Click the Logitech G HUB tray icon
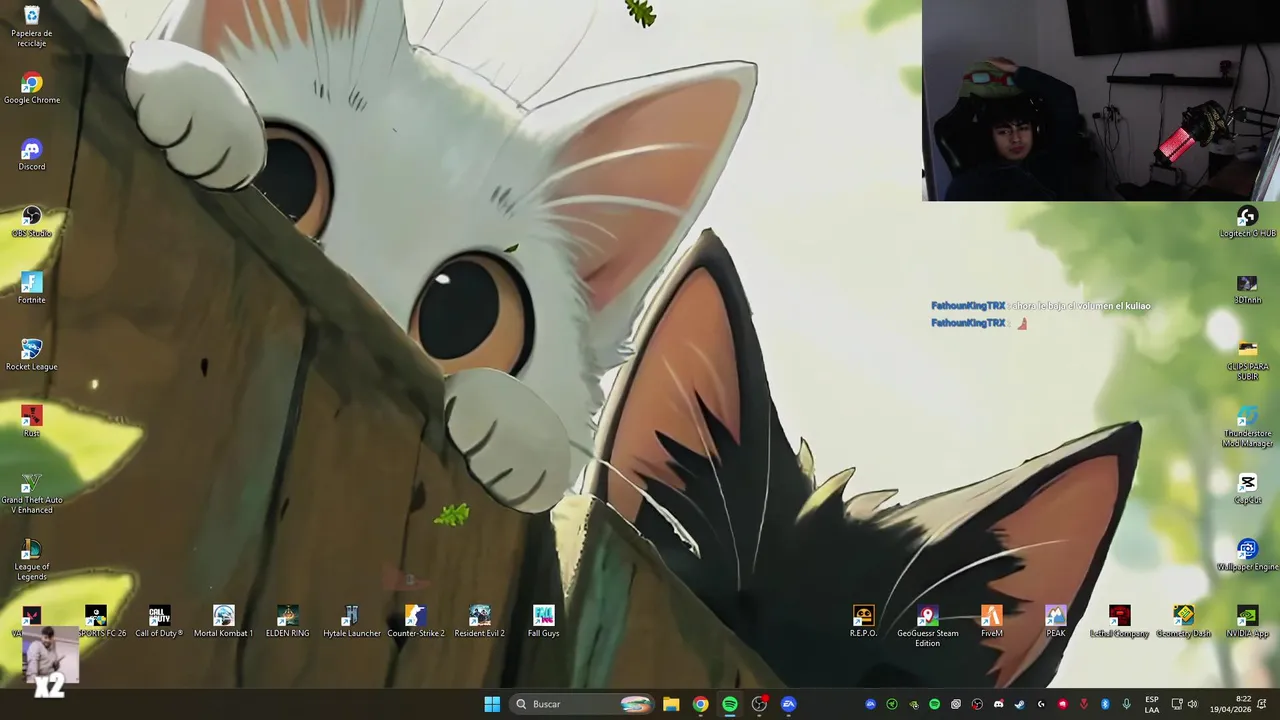Screen dimensions: 1280x720 tap(1041, 704)
